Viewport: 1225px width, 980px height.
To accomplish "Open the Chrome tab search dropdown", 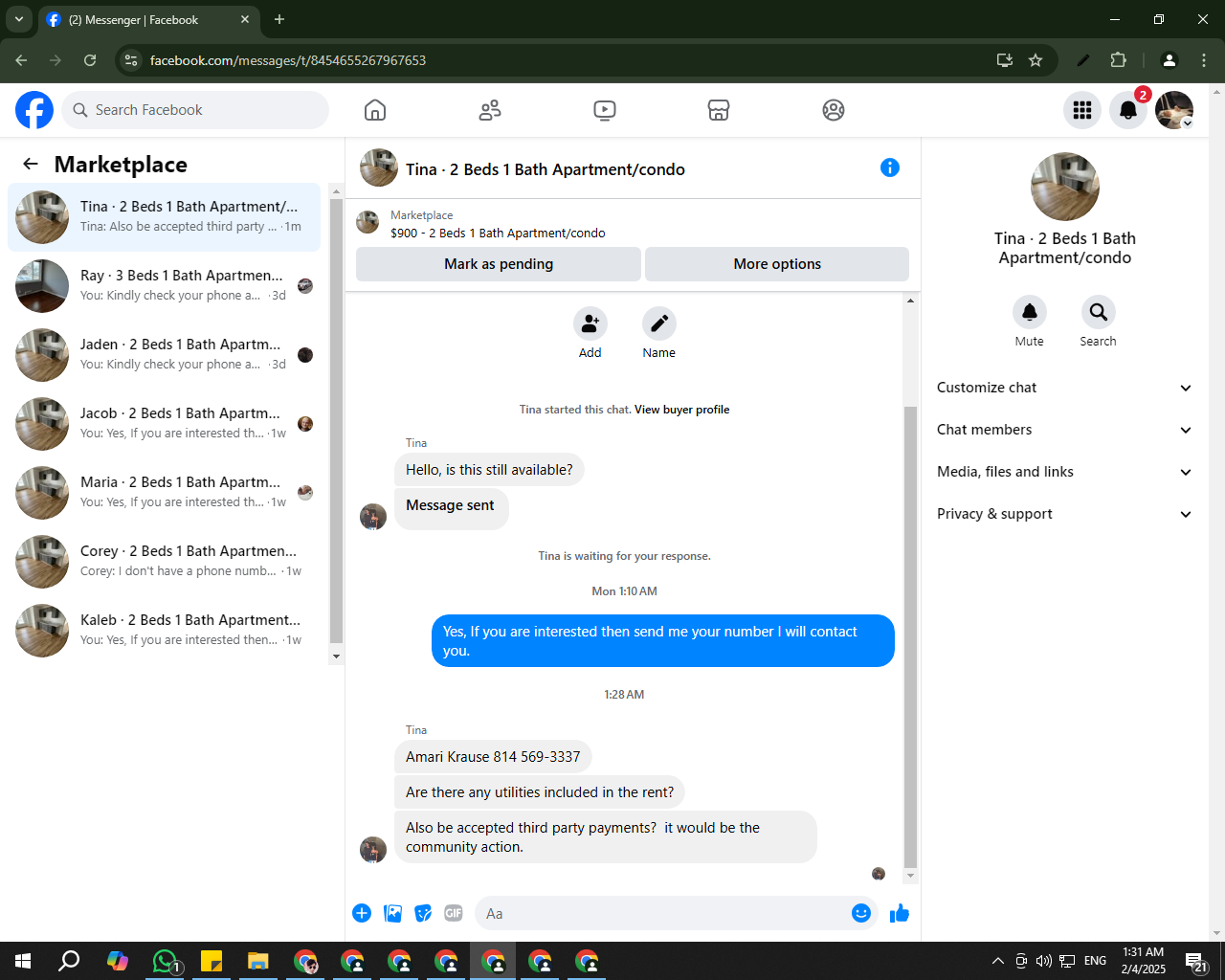I will pos(19,19).
